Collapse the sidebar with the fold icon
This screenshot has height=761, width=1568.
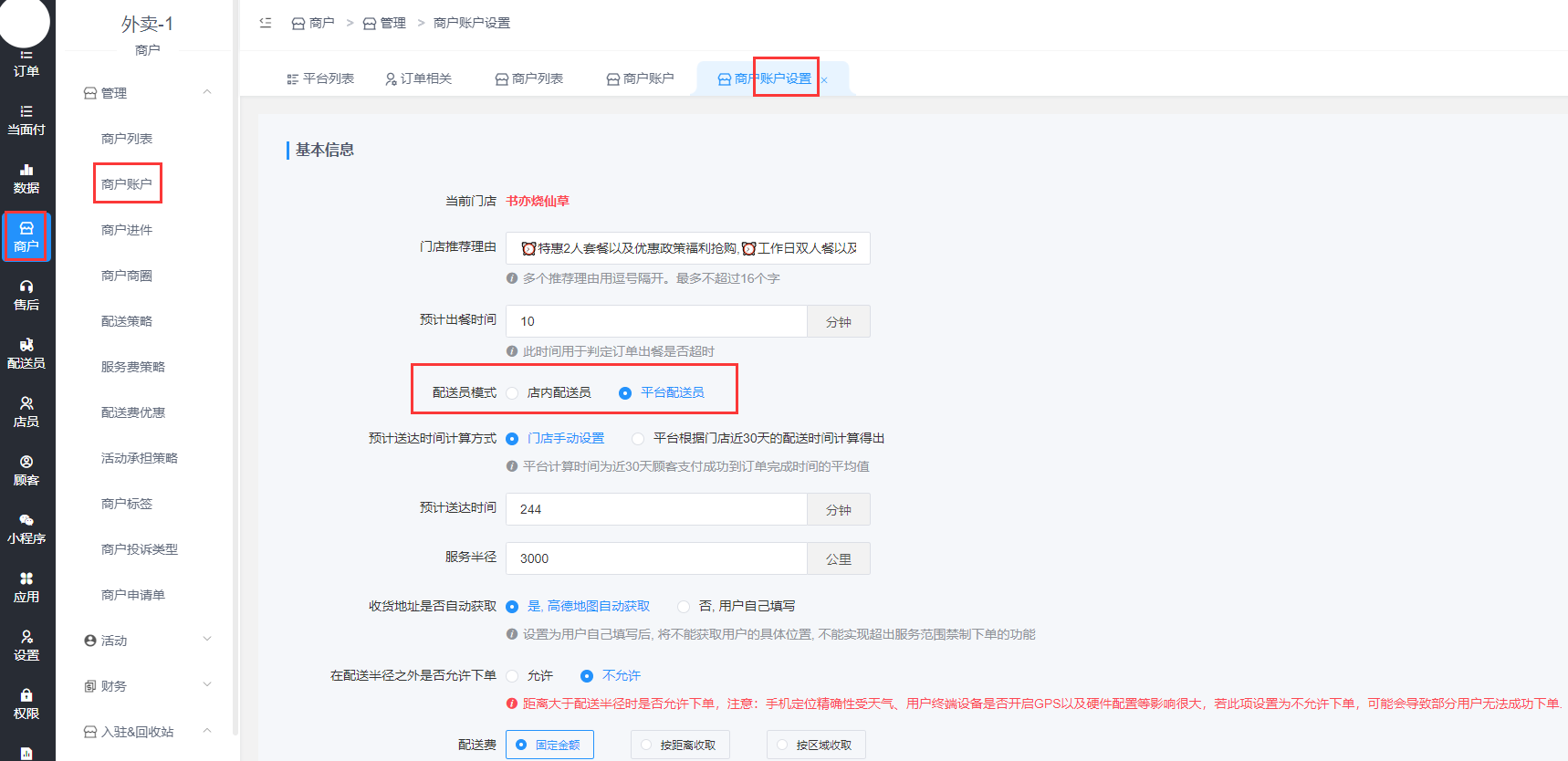click(x=266, y=23)
